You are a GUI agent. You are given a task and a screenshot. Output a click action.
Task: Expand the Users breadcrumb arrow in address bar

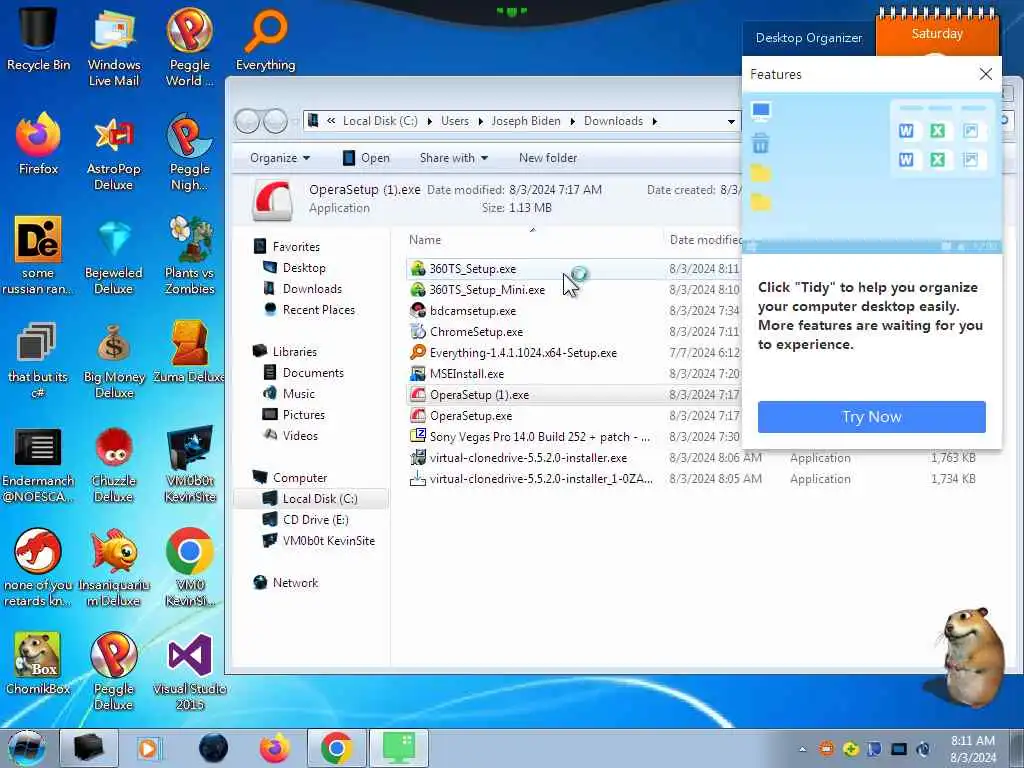pyautogui.click(x=480, y=121)
